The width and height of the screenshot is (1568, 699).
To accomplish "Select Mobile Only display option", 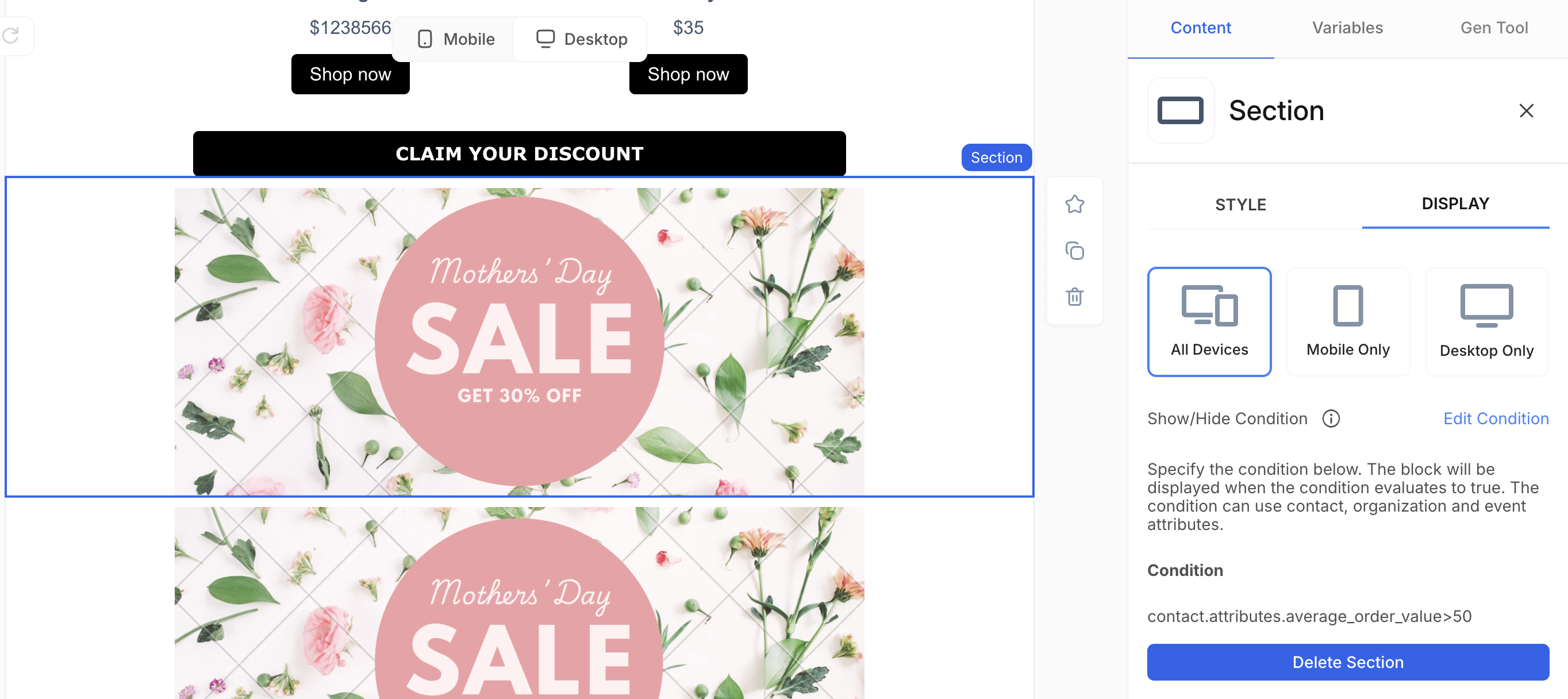I will [x=1348, y=321].
